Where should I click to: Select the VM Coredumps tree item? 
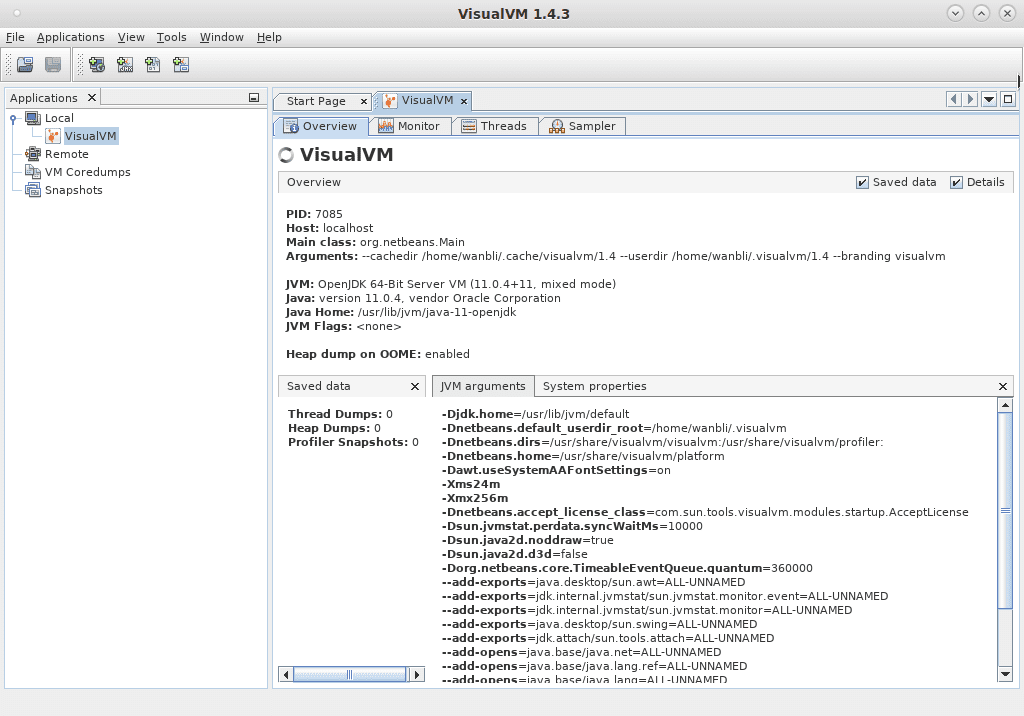[88, 172]
